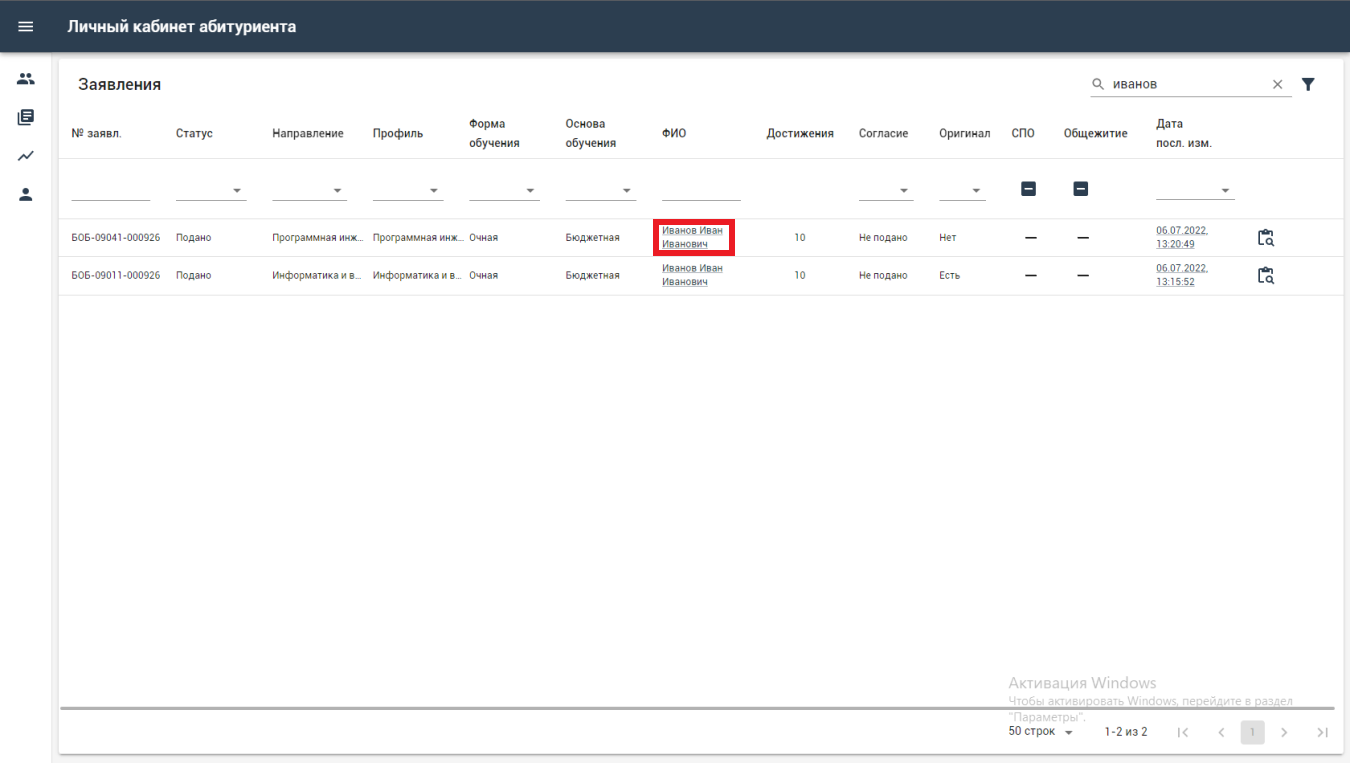Expand the Форма обучения filter dropdown
This screenshot has height=763, width=1350.
tap(504, 190)
